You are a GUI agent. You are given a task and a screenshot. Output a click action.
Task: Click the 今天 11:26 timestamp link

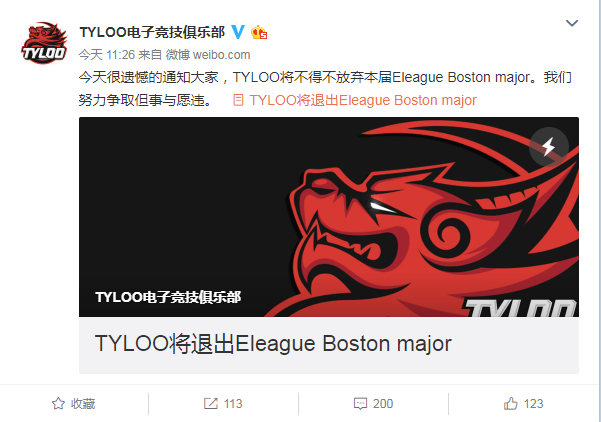coord(107,54)
